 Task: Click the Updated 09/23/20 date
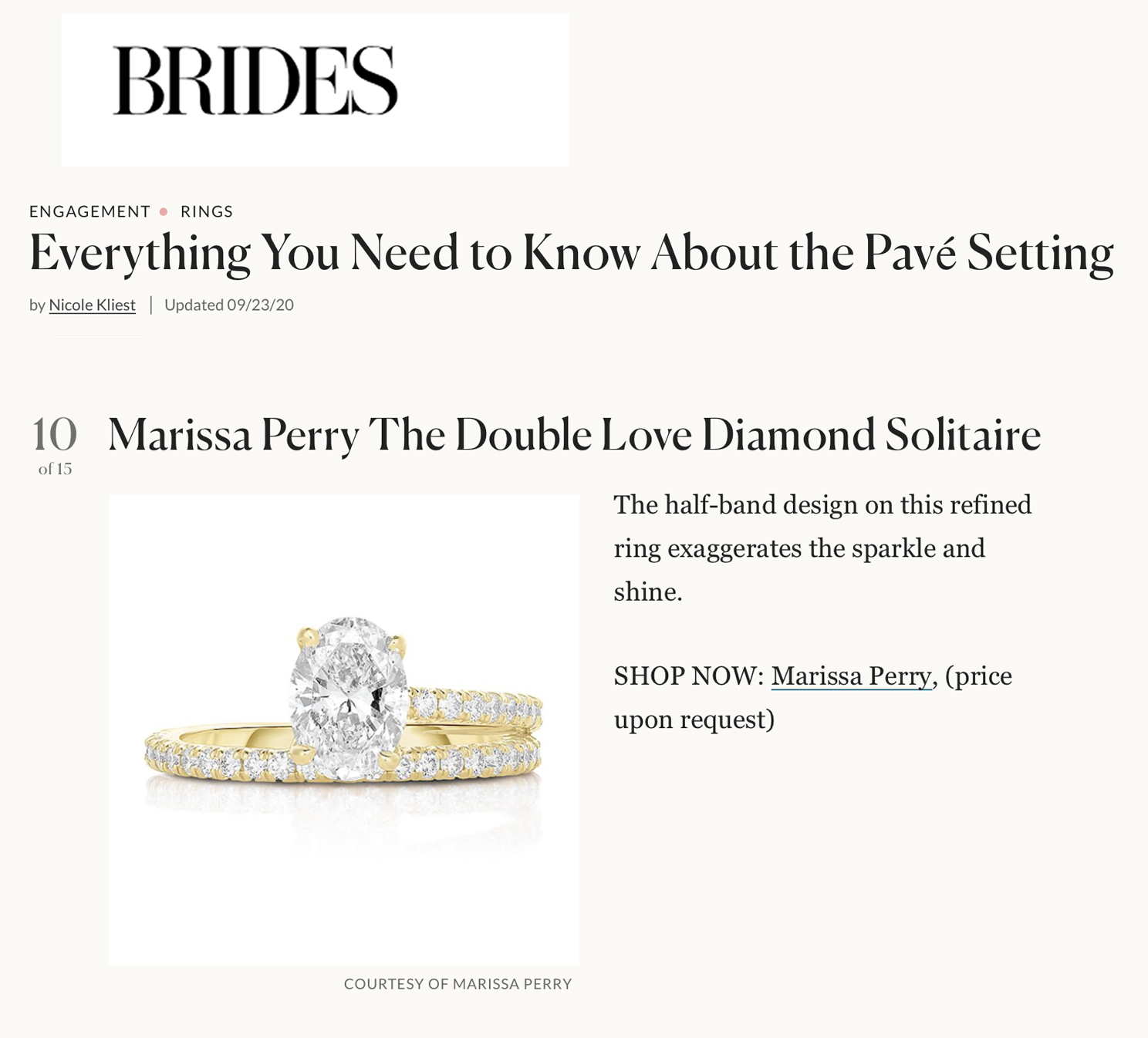229,305
